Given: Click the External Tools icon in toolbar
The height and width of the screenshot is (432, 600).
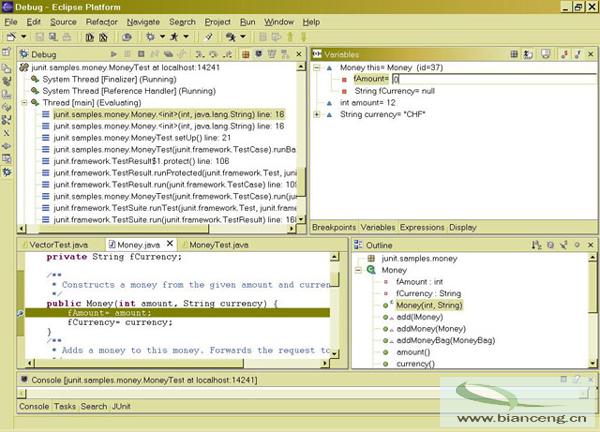Looking at the screenshot, I should [x=230, y=37].
